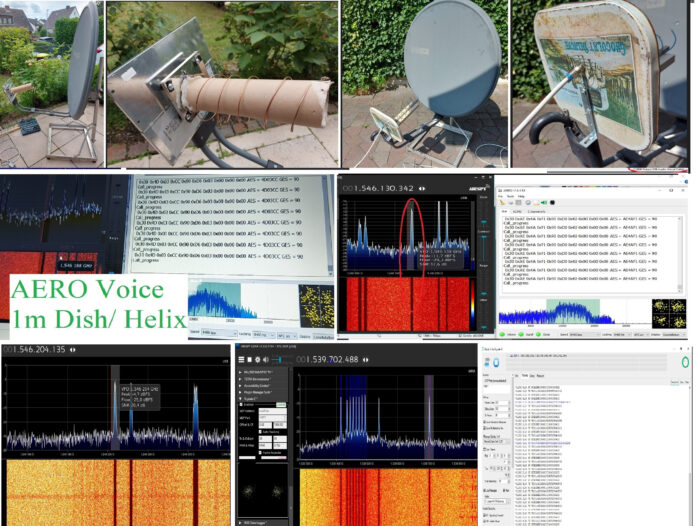The image size is (700, 526).
Task: Toggle the Auto Tracking checkbox
Action: click(260, 431)
